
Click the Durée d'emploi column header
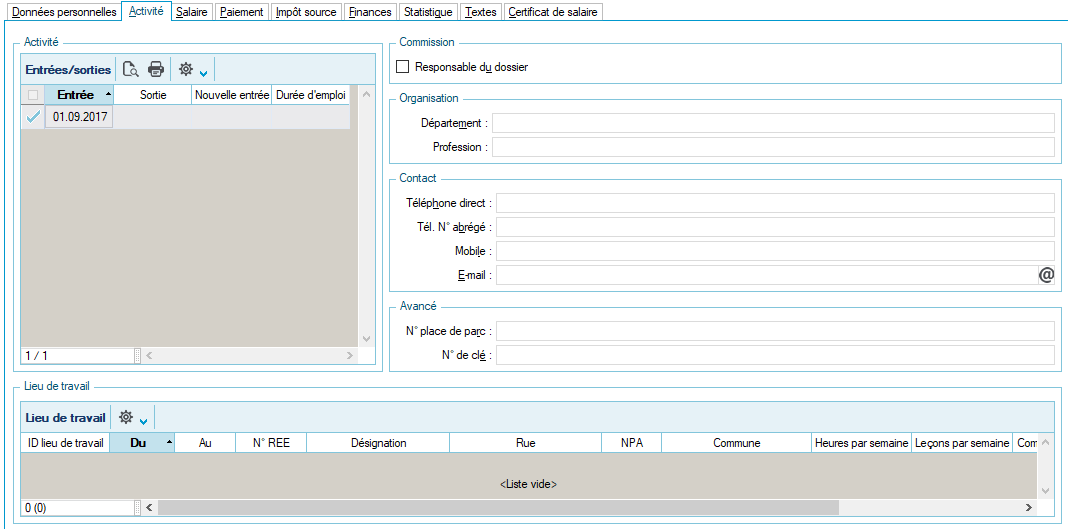(311, 95)
